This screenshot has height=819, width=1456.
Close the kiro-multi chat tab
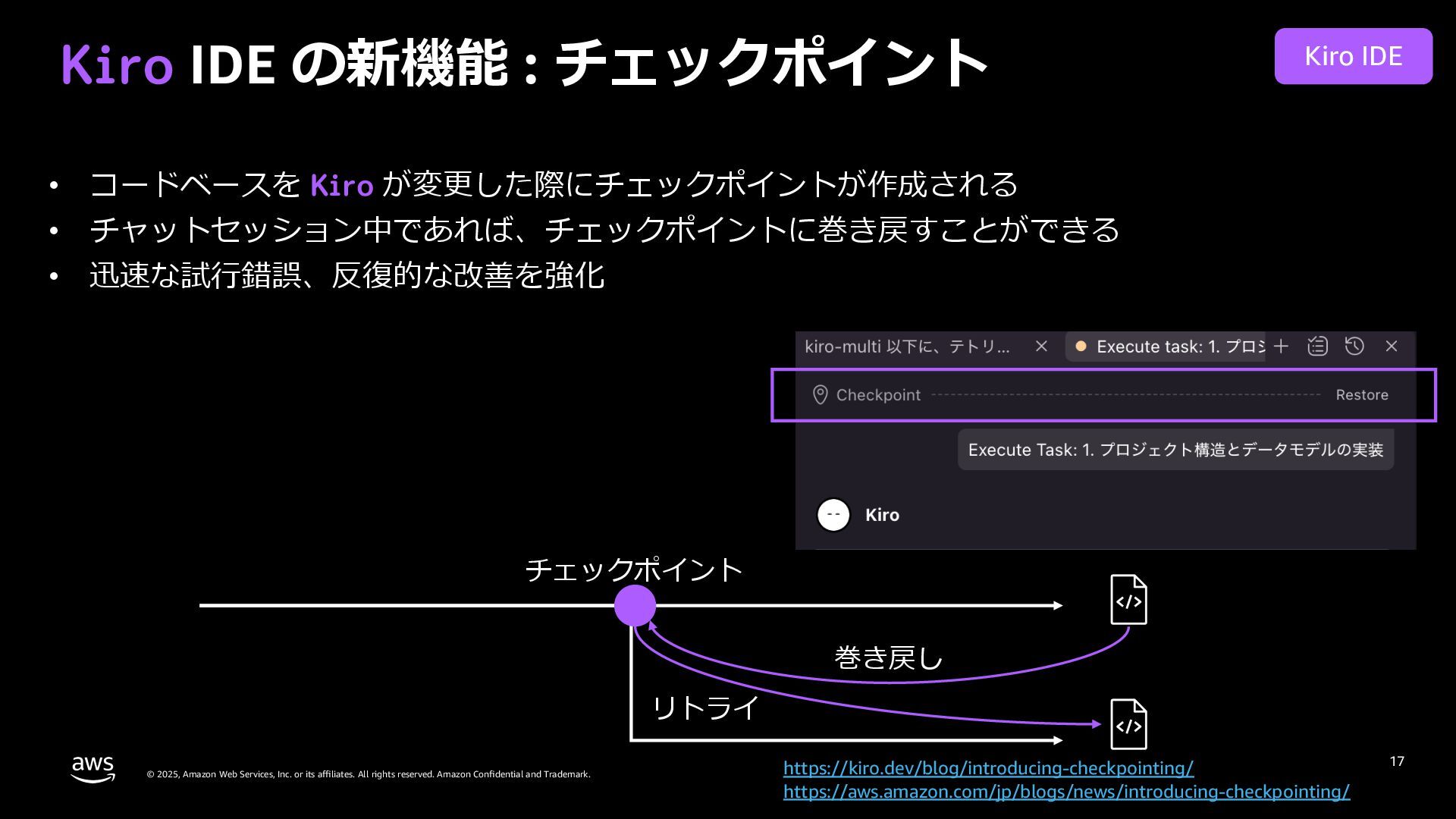tap(1041, 347)
